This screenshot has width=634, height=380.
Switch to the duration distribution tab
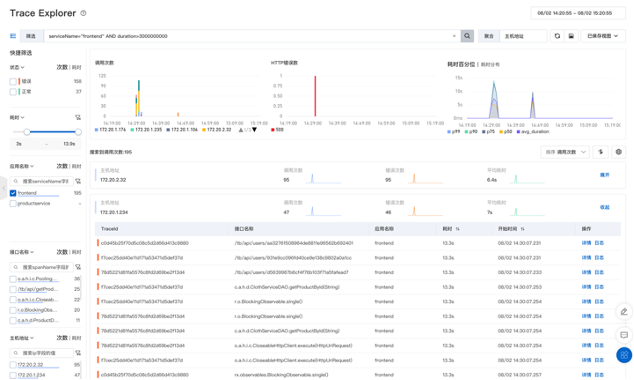[490, 65]
